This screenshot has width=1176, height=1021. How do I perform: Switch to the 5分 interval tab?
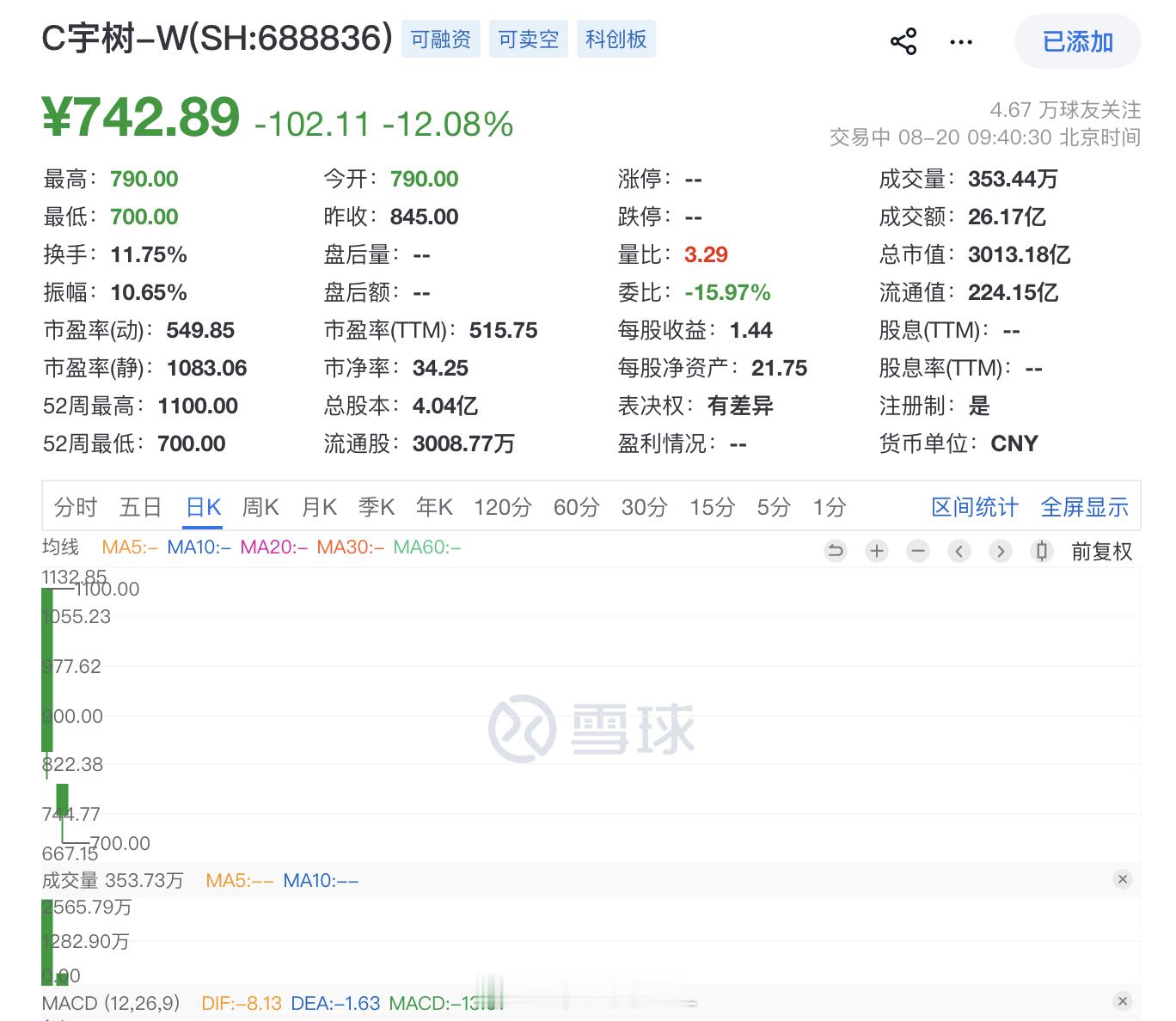[x=774, y=507]
